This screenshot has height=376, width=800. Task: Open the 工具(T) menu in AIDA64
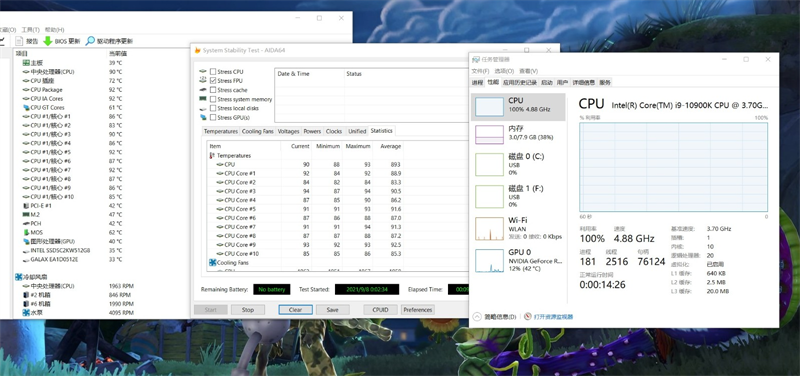(x=31, y=30)
